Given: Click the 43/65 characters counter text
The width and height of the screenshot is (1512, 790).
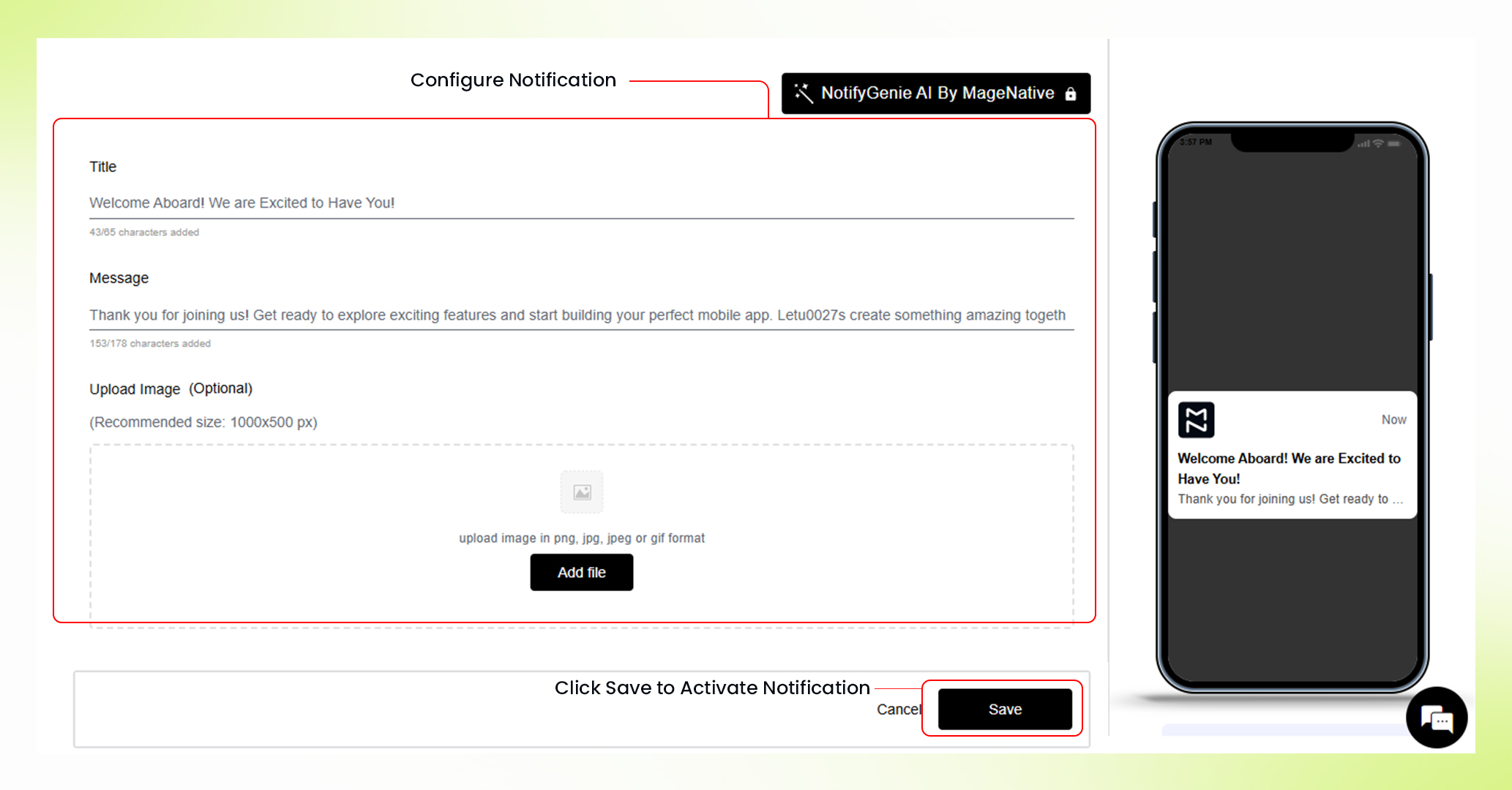Looking at the screenshot, I should tap(143, 233).
